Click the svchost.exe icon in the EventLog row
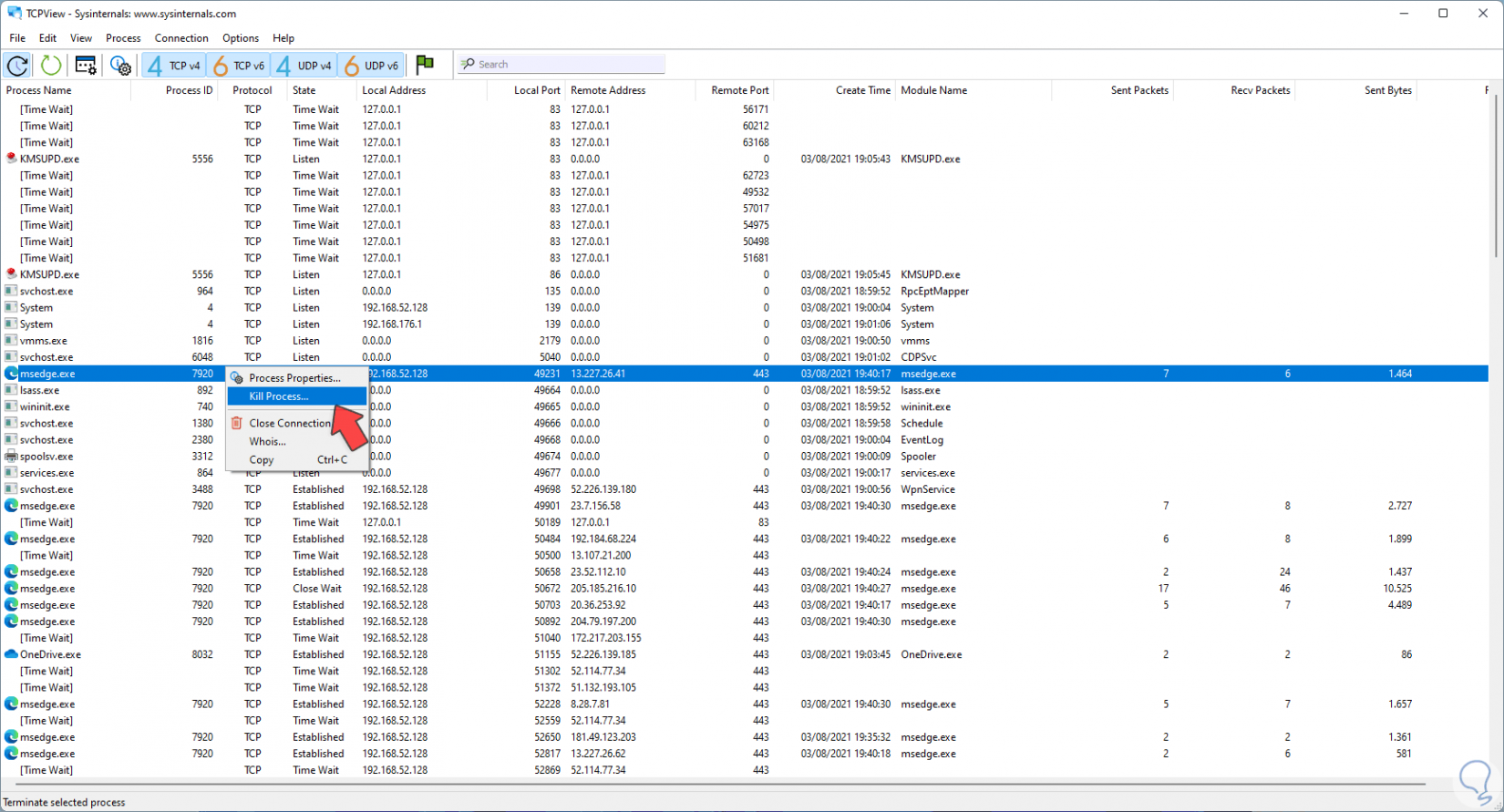 (11, 440)
